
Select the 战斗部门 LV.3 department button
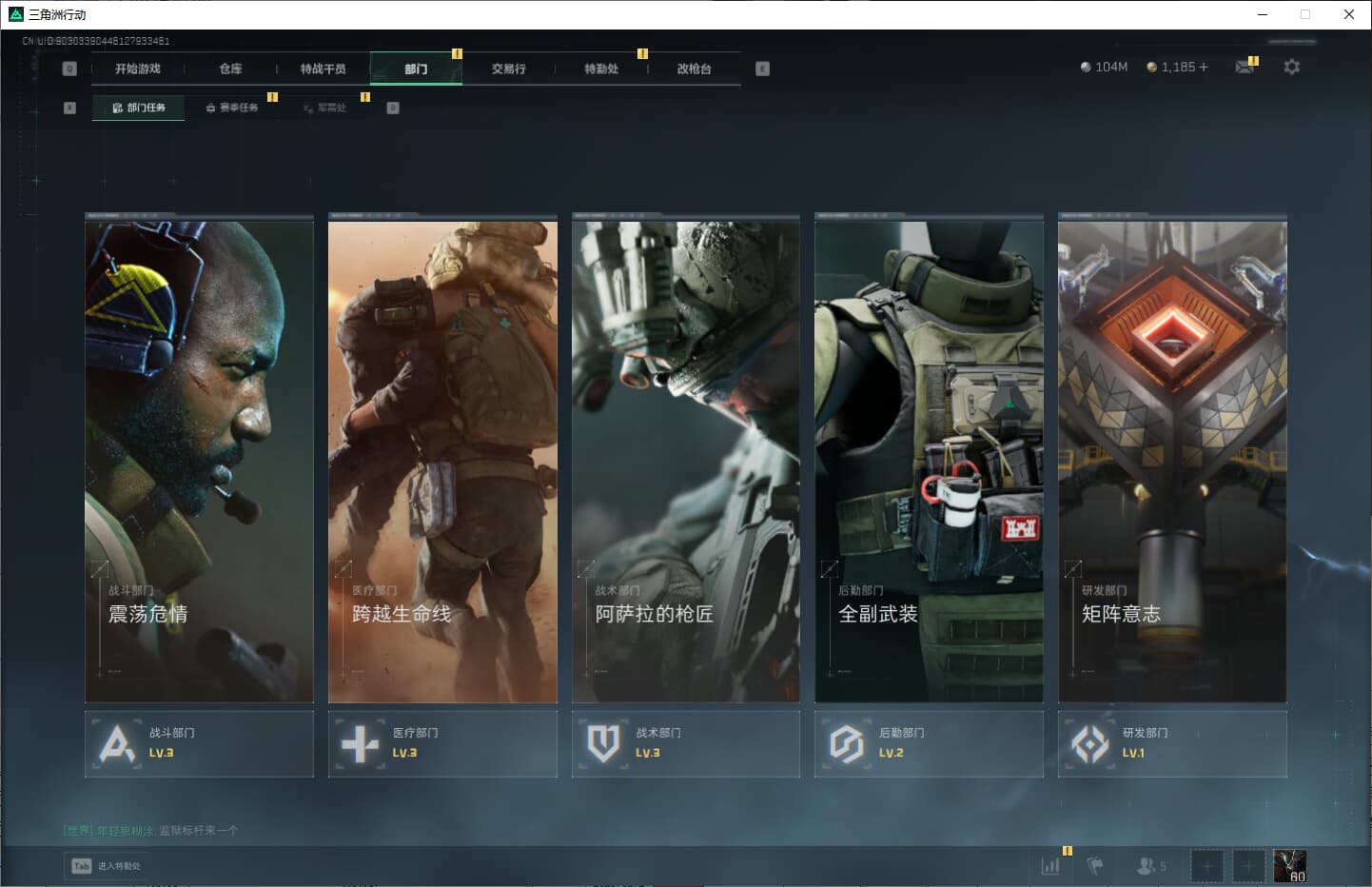tap(199, 743)
